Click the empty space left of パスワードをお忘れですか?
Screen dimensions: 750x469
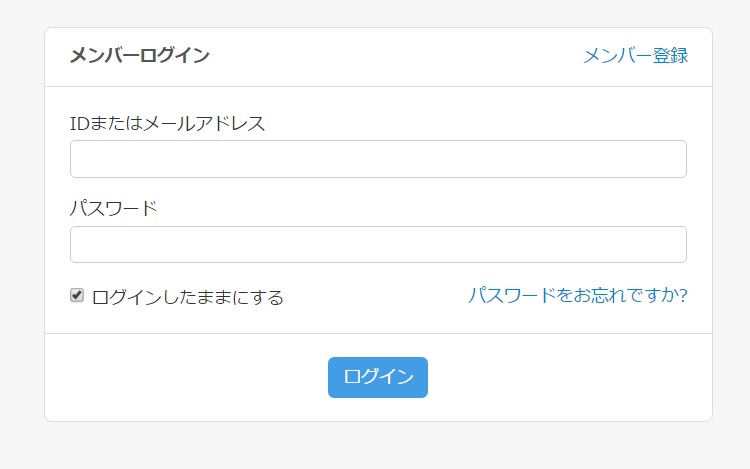(x=375, y=297)
